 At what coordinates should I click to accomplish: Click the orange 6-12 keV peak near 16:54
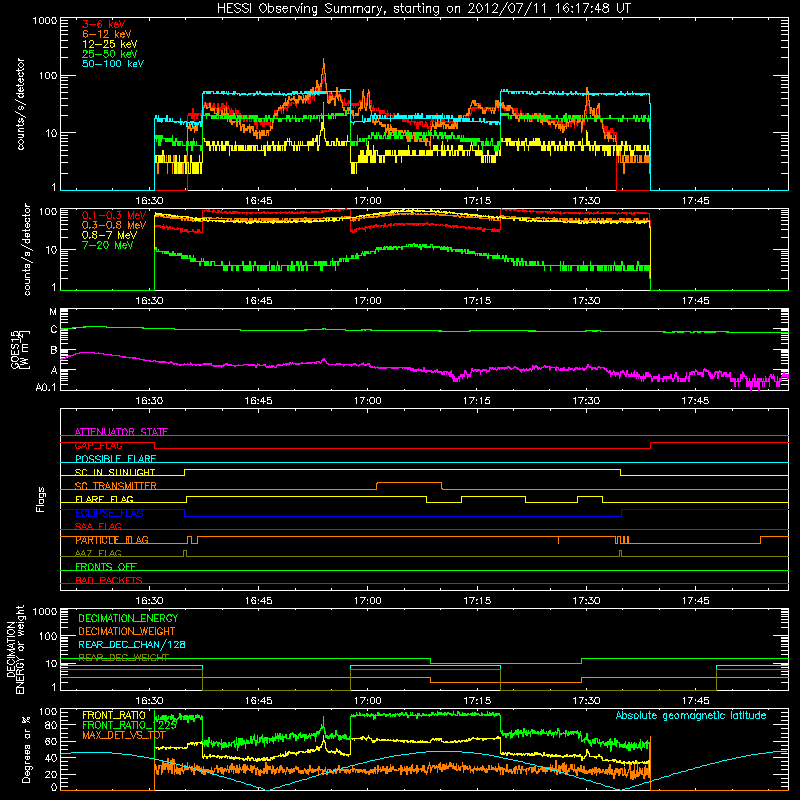point(323,66)
